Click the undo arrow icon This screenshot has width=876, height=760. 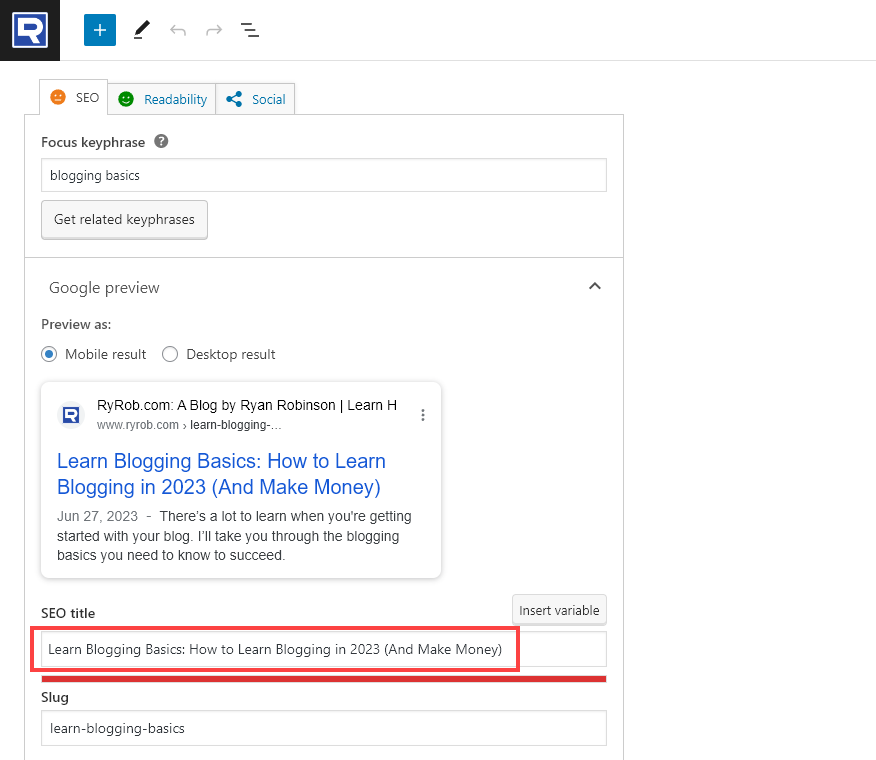(178, 30)
